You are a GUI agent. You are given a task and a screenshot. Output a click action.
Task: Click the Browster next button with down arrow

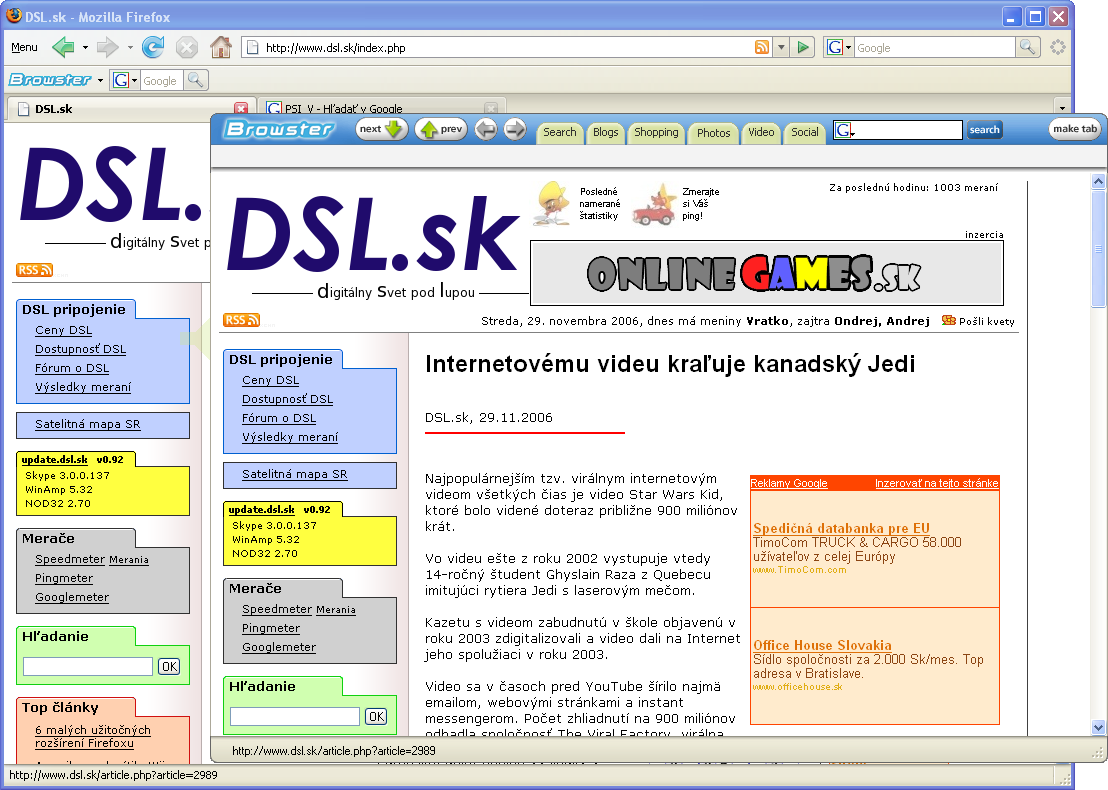[x=382, y=129]
